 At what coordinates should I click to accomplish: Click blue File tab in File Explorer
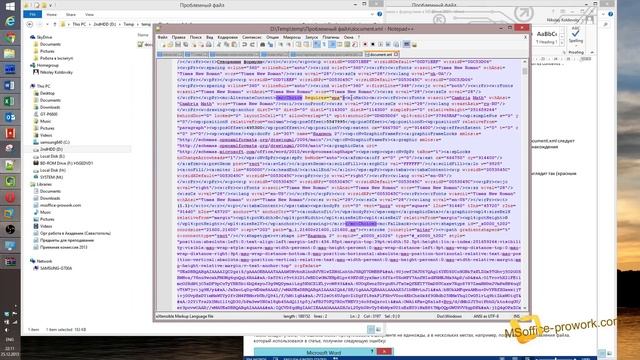32,14
